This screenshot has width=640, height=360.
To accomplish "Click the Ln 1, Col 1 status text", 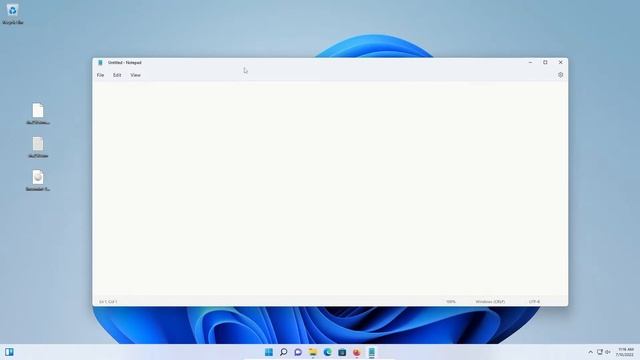I will (x=108, y=302).
